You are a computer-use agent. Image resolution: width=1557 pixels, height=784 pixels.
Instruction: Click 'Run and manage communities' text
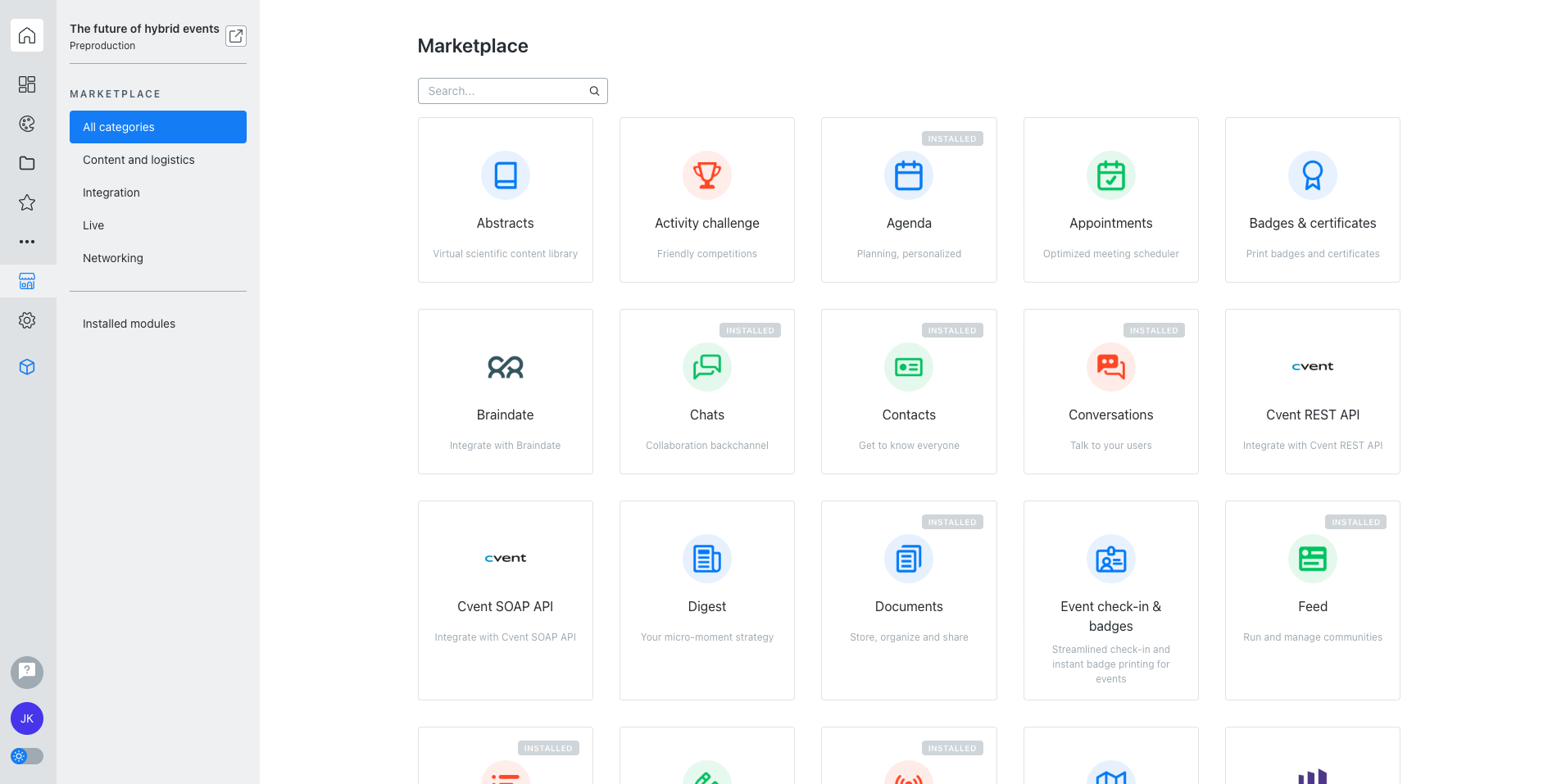[x=1313, y=637]
